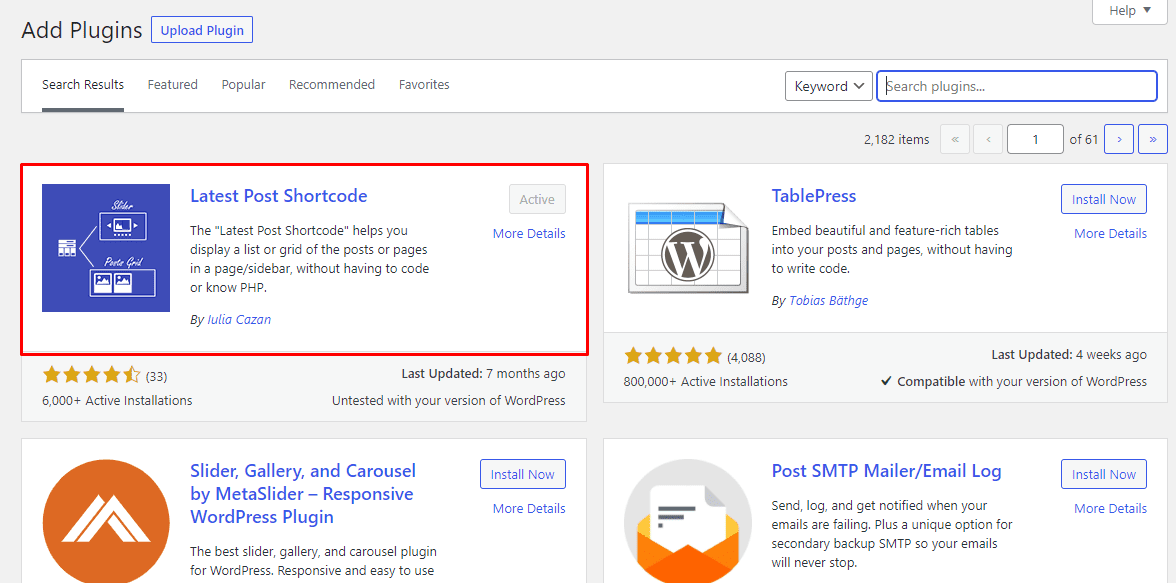The height and width of the screenshot is (583, 1176).
Task: Click the Post SMTP envelope icon
Action: click(x=688, y=521)
